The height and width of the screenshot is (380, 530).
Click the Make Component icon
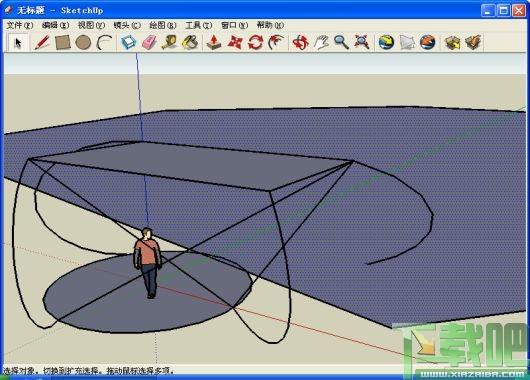coord(129,43)
